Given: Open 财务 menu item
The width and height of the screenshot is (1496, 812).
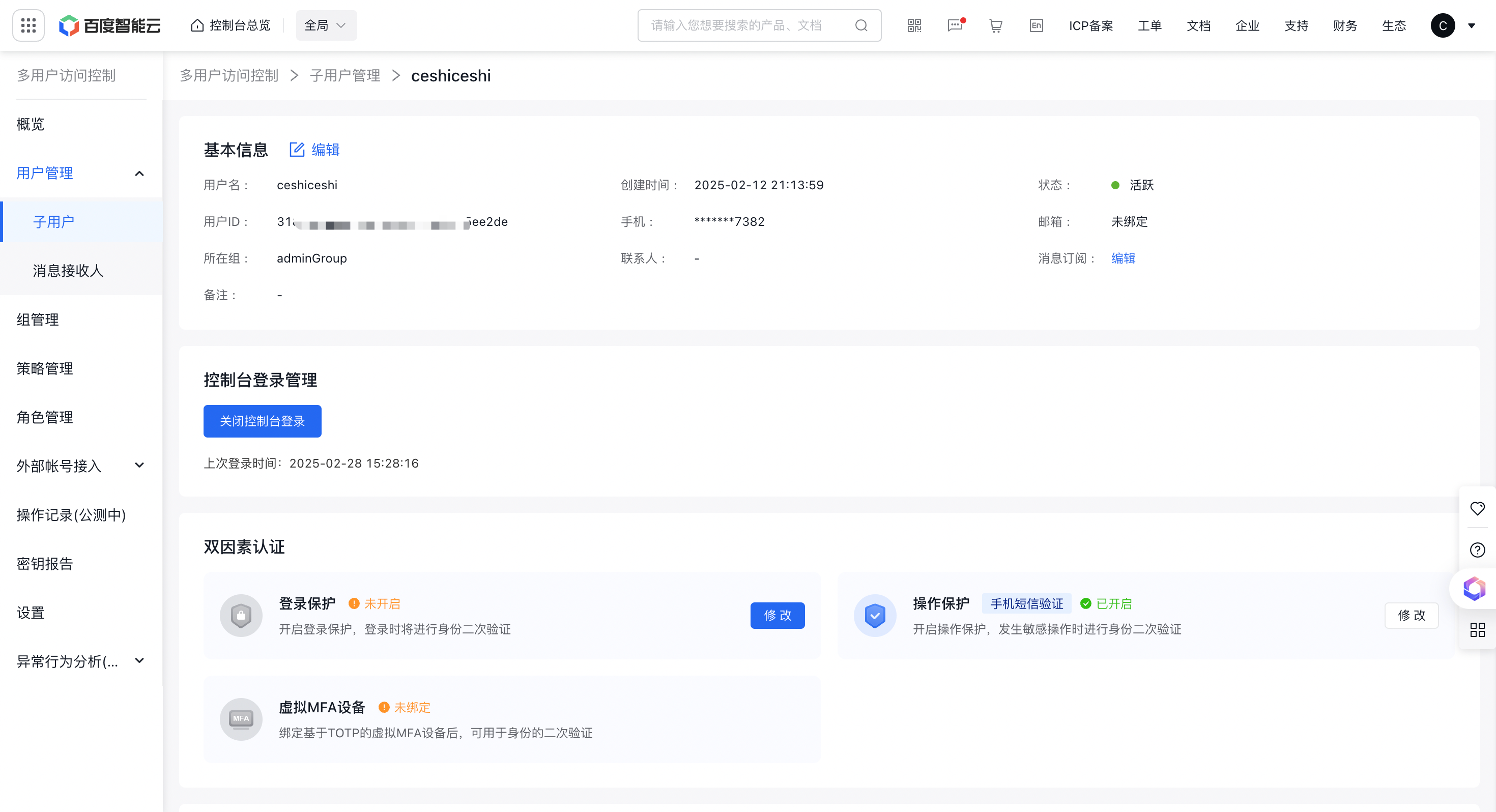Looking at the screenshot, I should [x=1344, y=25].
